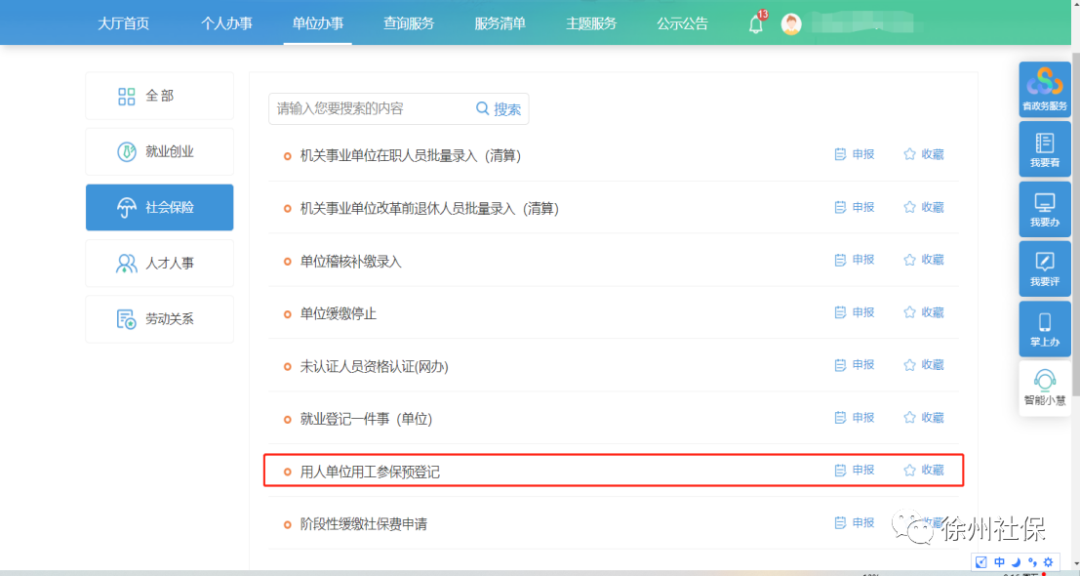Select the 单位办事 tab

318,23
